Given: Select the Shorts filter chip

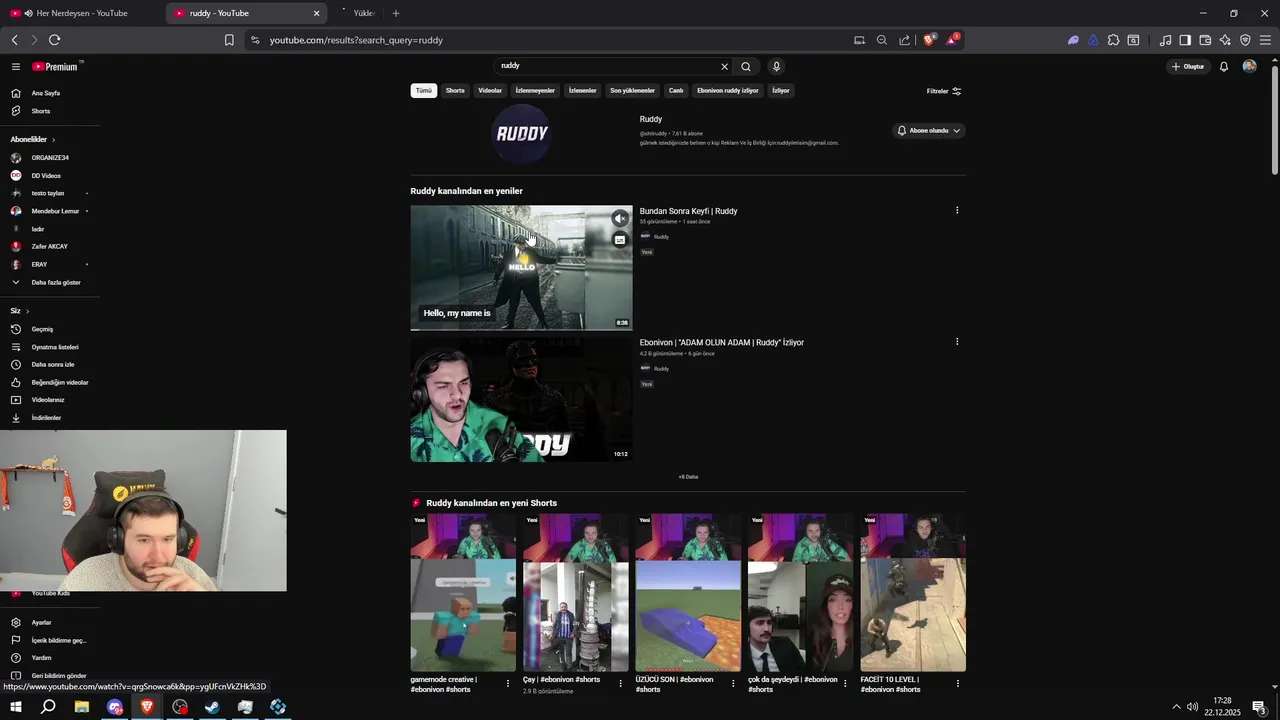Looking at the screenshot, I should (x=455, y=90).
